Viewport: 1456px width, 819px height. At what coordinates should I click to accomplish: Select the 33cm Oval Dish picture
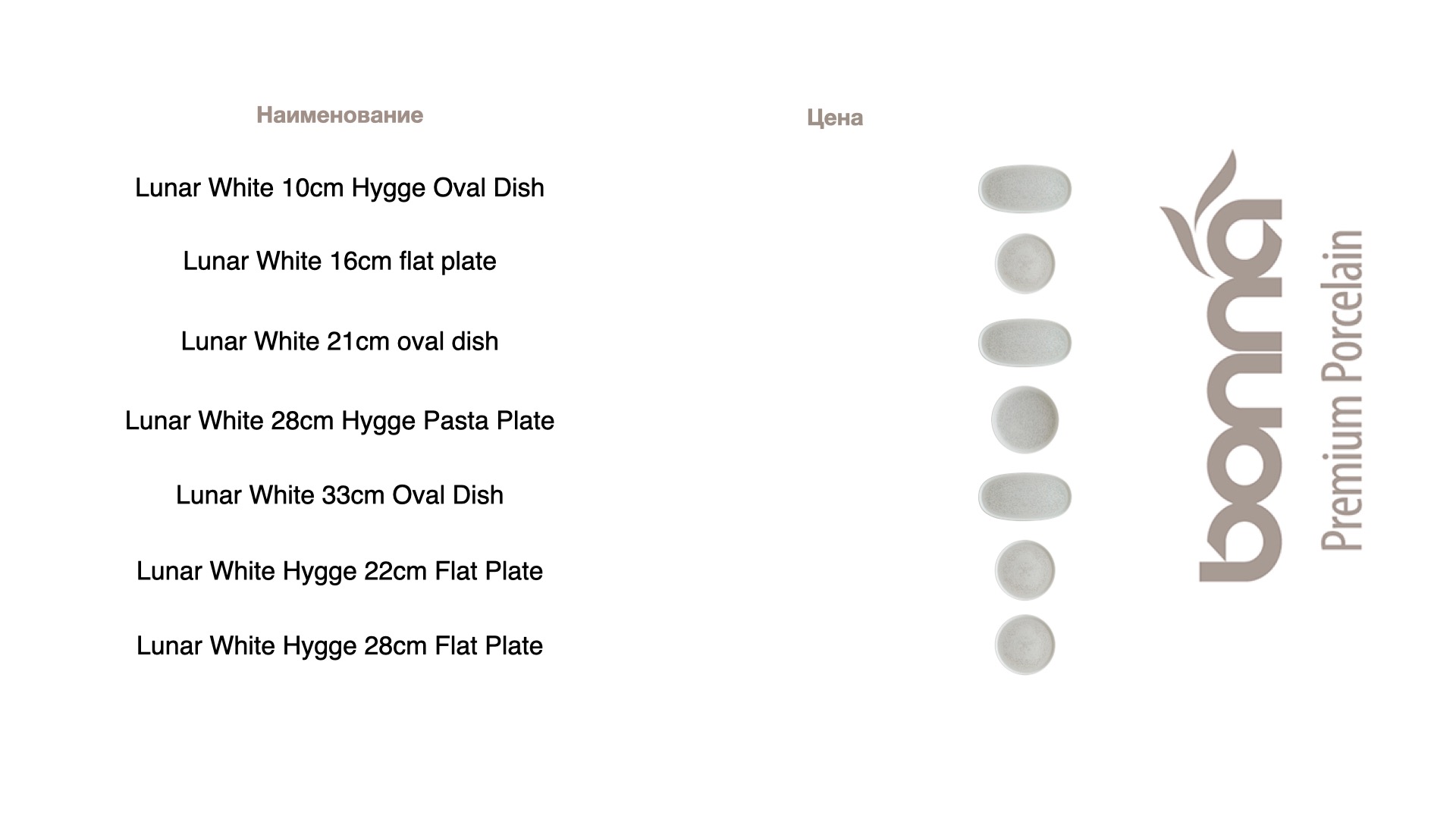click(x=1025, y=497)
